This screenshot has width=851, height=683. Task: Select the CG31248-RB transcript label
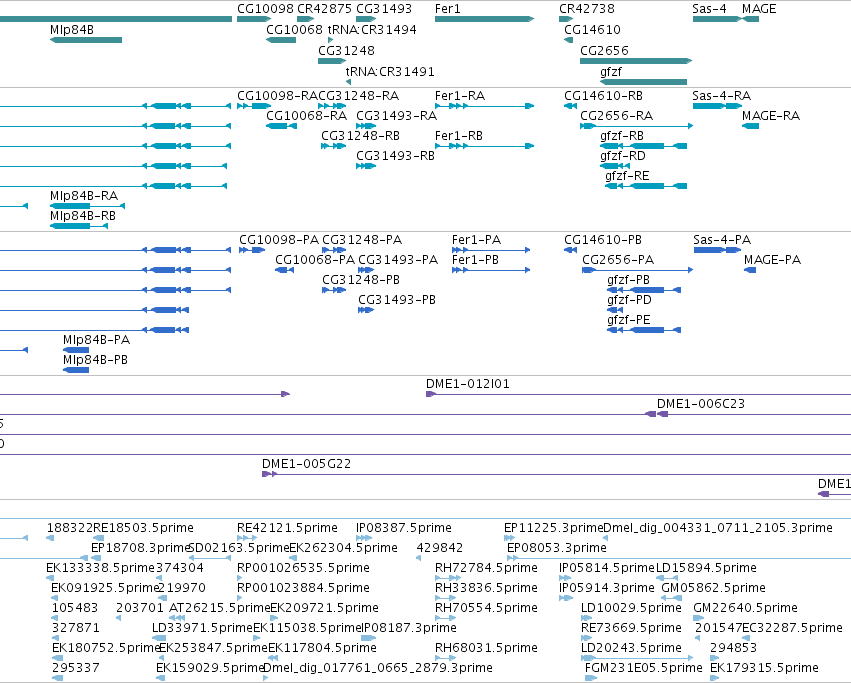[360, 136]
